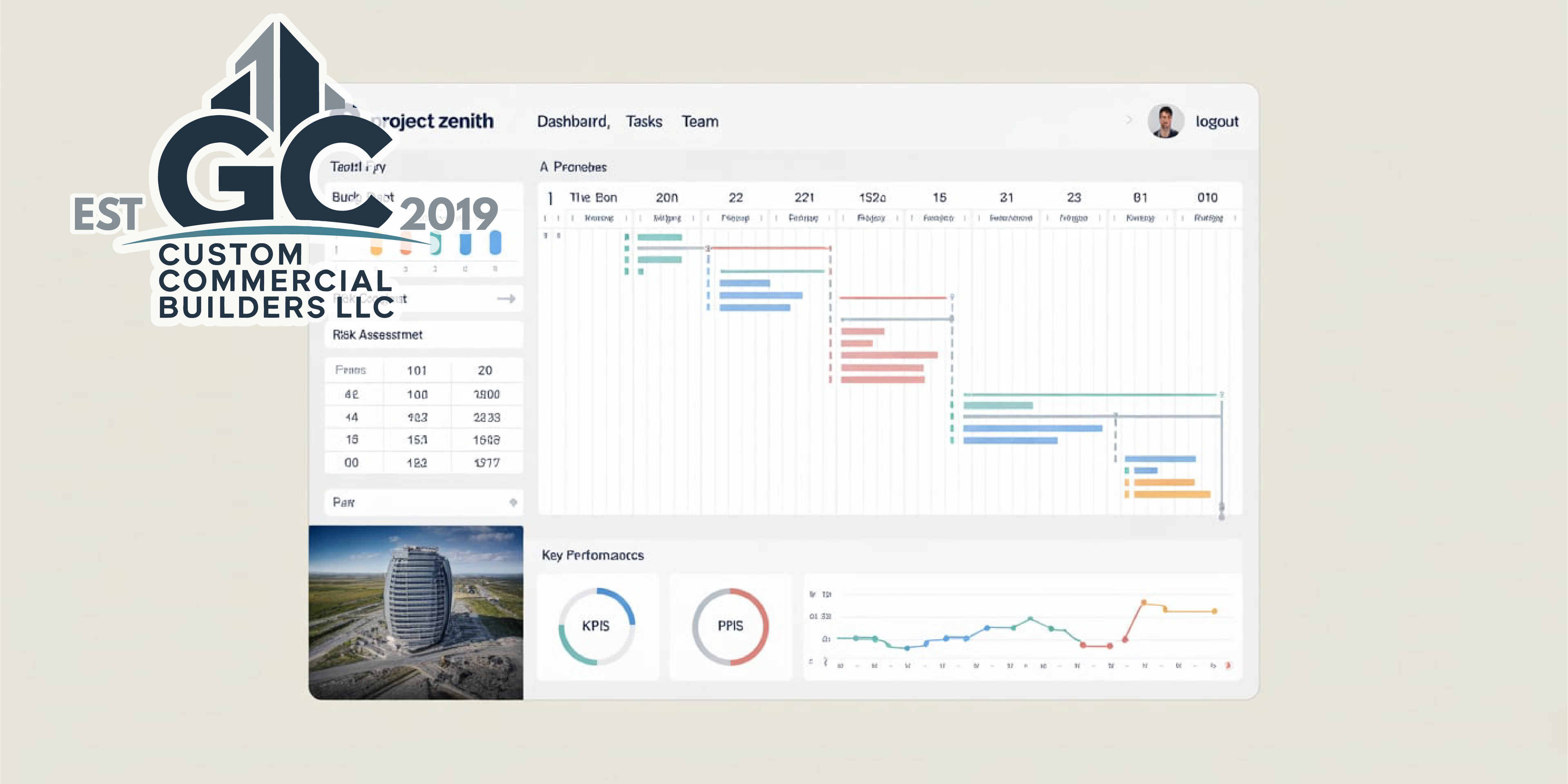Screen dimensions: 1568x784
Task: Click the orange peak point on line chart
Action: coord(1143,602)
